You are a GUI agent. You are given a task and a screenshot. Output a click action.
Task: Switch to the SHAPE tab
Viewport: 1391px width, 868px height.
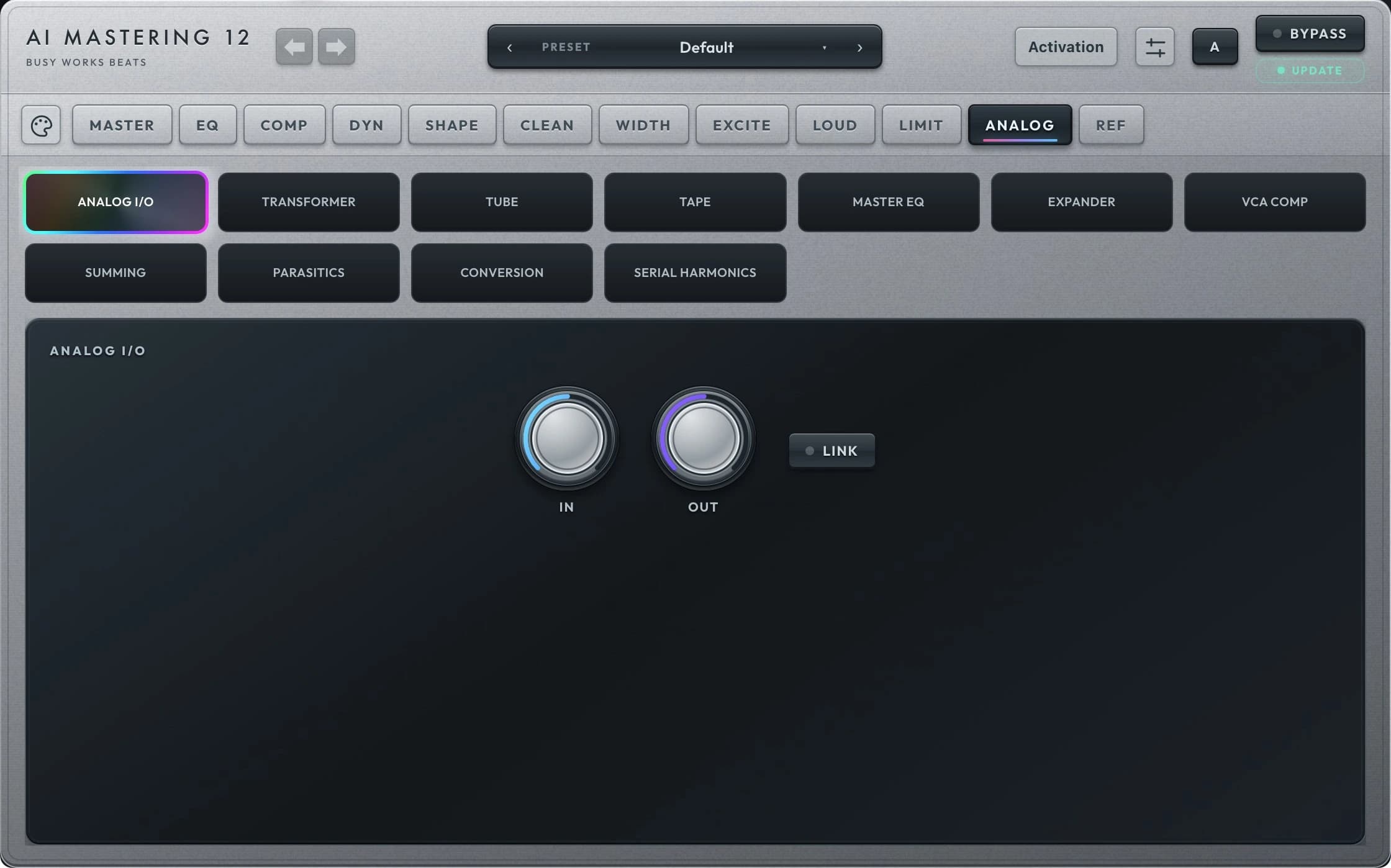pos(452,125)
